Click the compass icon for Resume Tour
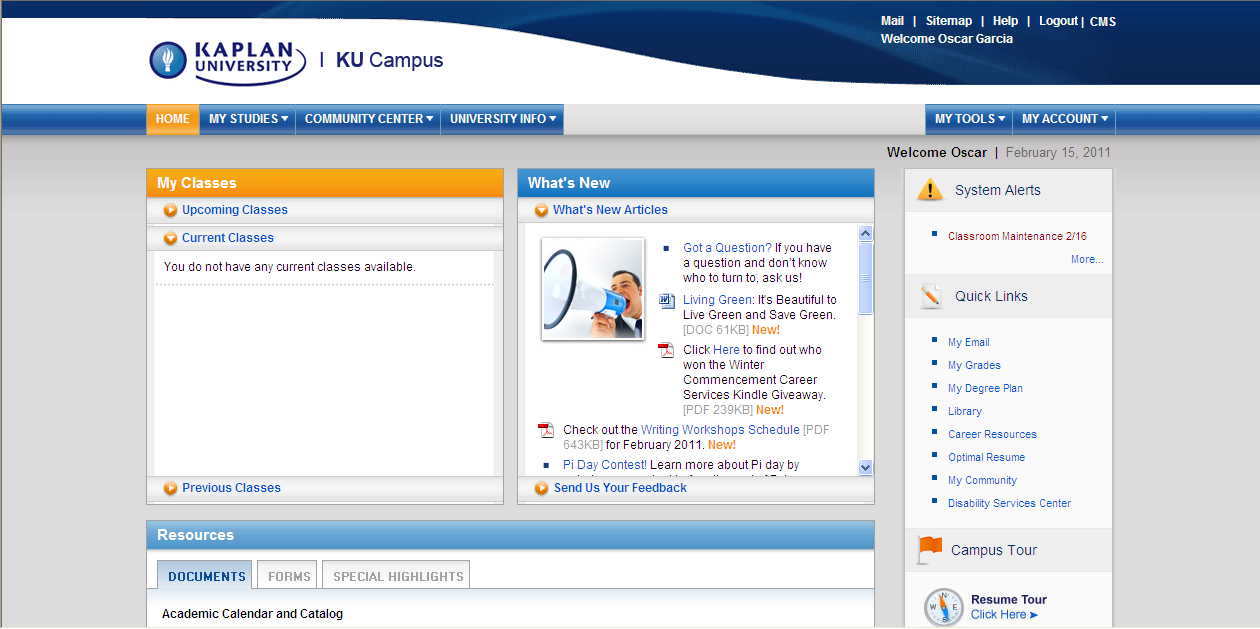Image resolution: width=1260 pixels, height=629 pixels. (944, 608)
